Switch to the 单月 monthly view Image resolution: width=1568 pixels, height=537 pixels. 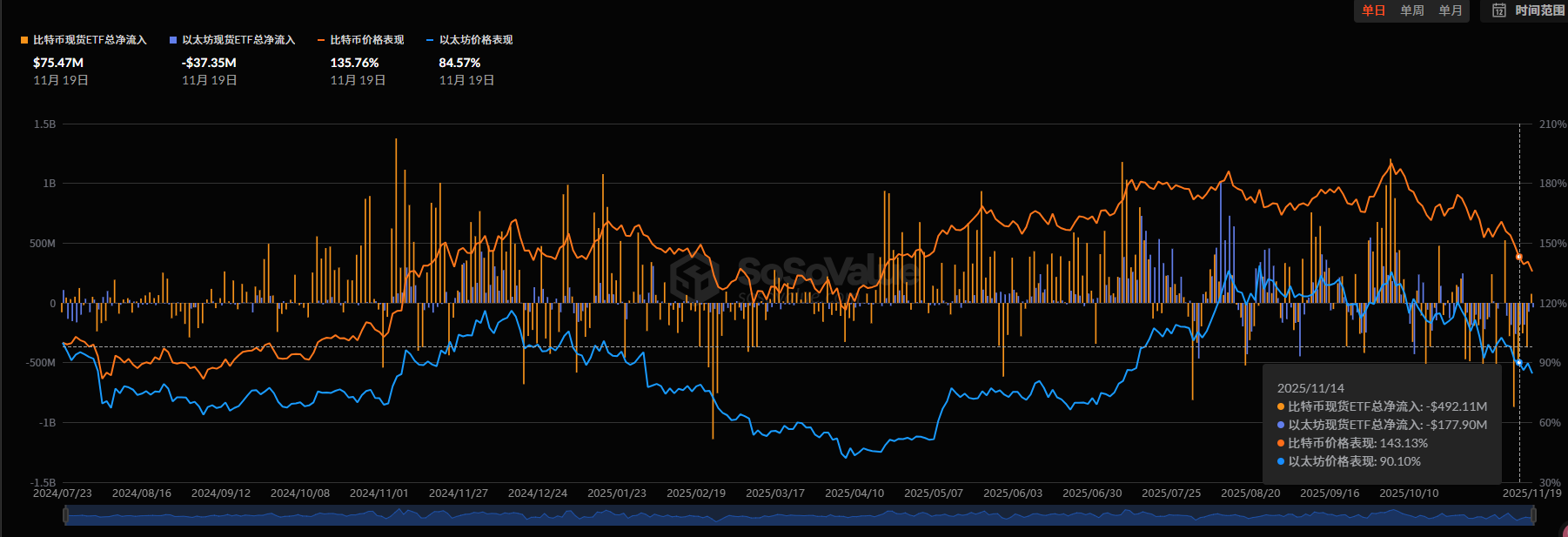[x=1451, y=10]
